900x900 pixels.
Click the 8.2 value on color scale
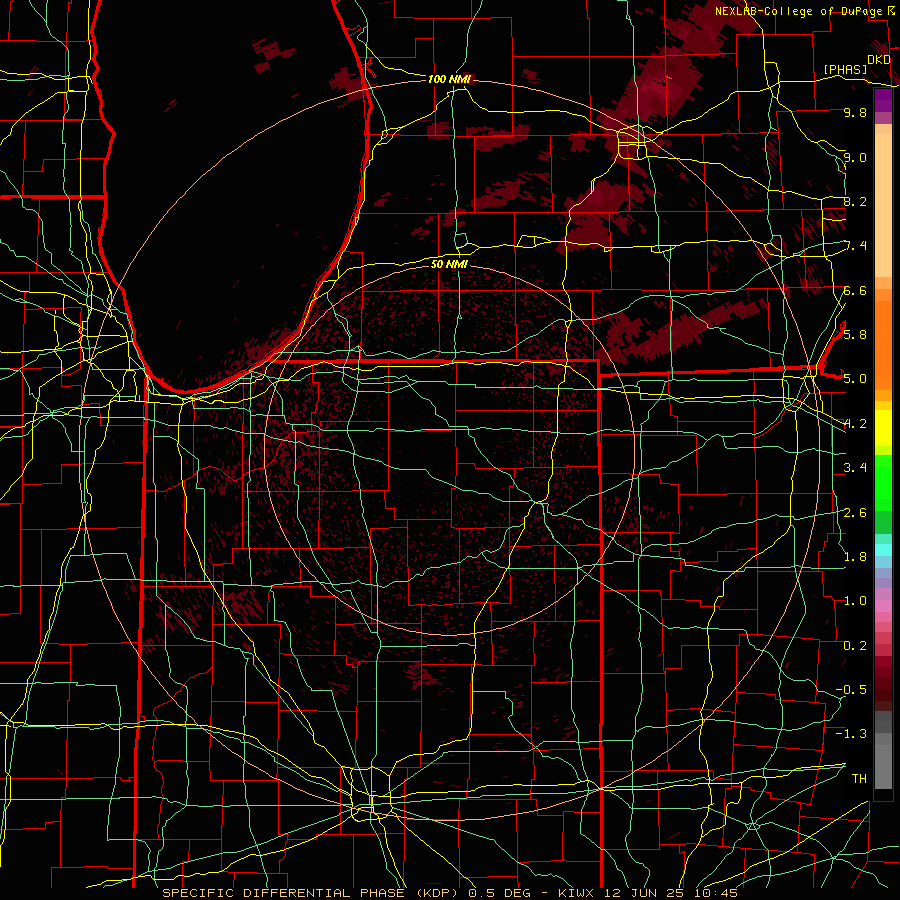tap(855, 201)
